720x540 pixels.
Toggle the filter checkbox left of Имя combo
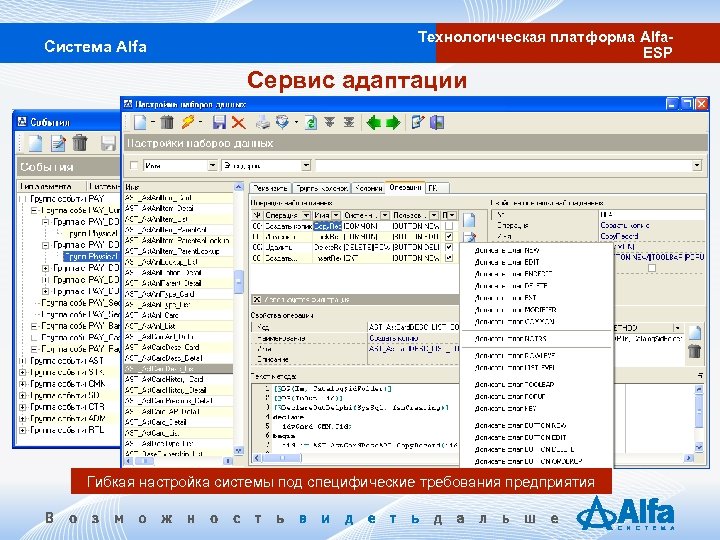tap(134, 165)
